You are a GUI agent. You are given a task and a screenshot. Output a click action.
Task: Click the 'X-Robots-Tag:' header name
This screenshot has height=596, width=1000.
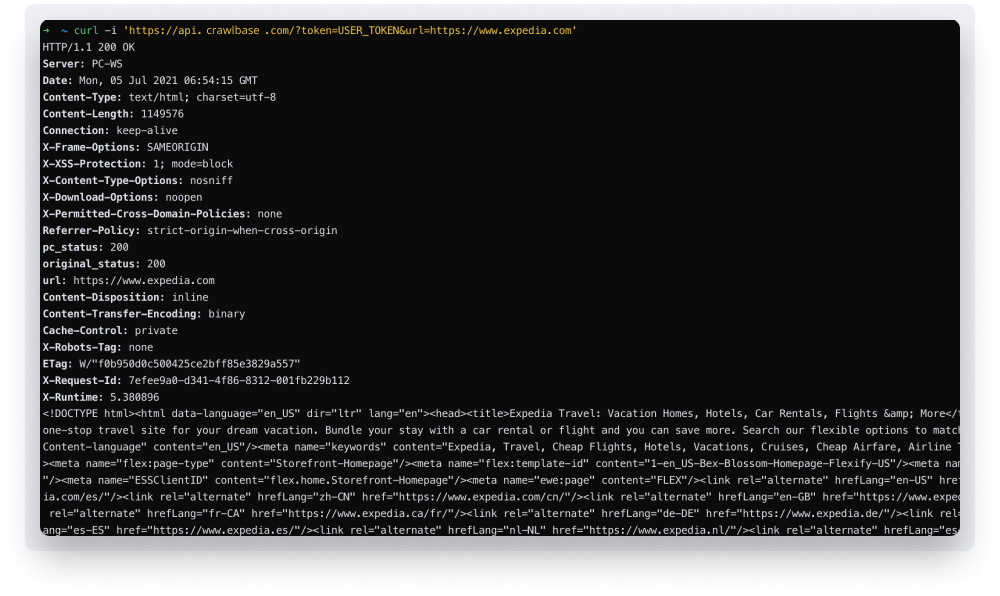pyautogui.click(x=82, y=347)
